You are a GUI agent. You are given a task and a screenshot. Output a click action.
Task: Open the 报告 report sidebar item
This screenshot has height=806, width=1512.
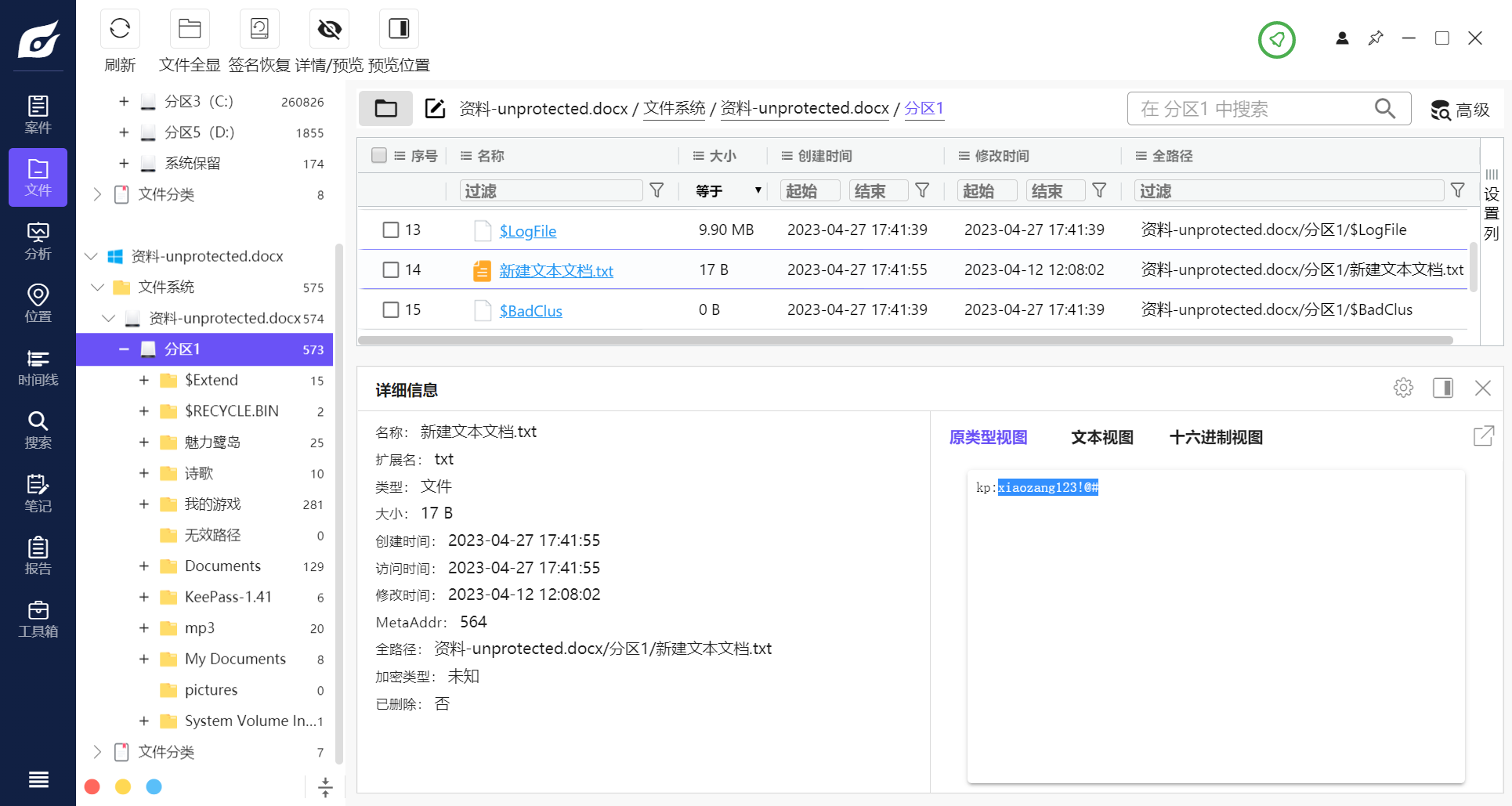pos(38,555)
